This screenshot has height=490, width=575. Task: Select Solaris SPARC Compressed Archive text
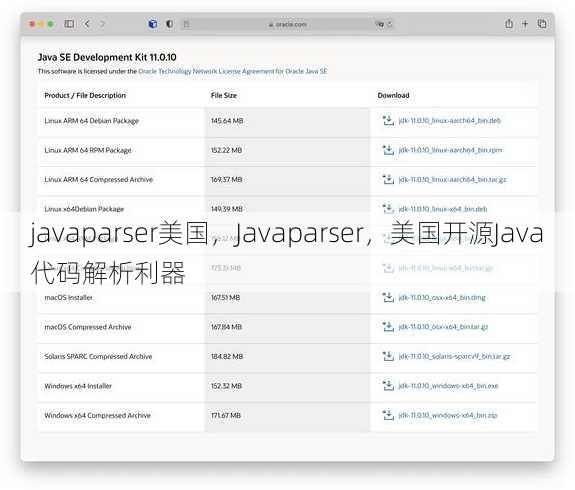pyautogui.click(x=98, y=356)
